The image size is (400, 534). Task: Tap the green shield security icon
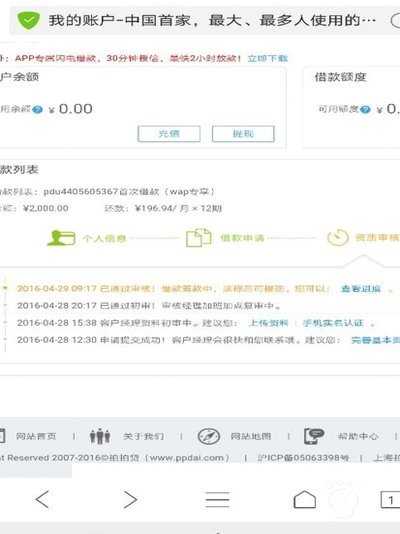point(29,20)
